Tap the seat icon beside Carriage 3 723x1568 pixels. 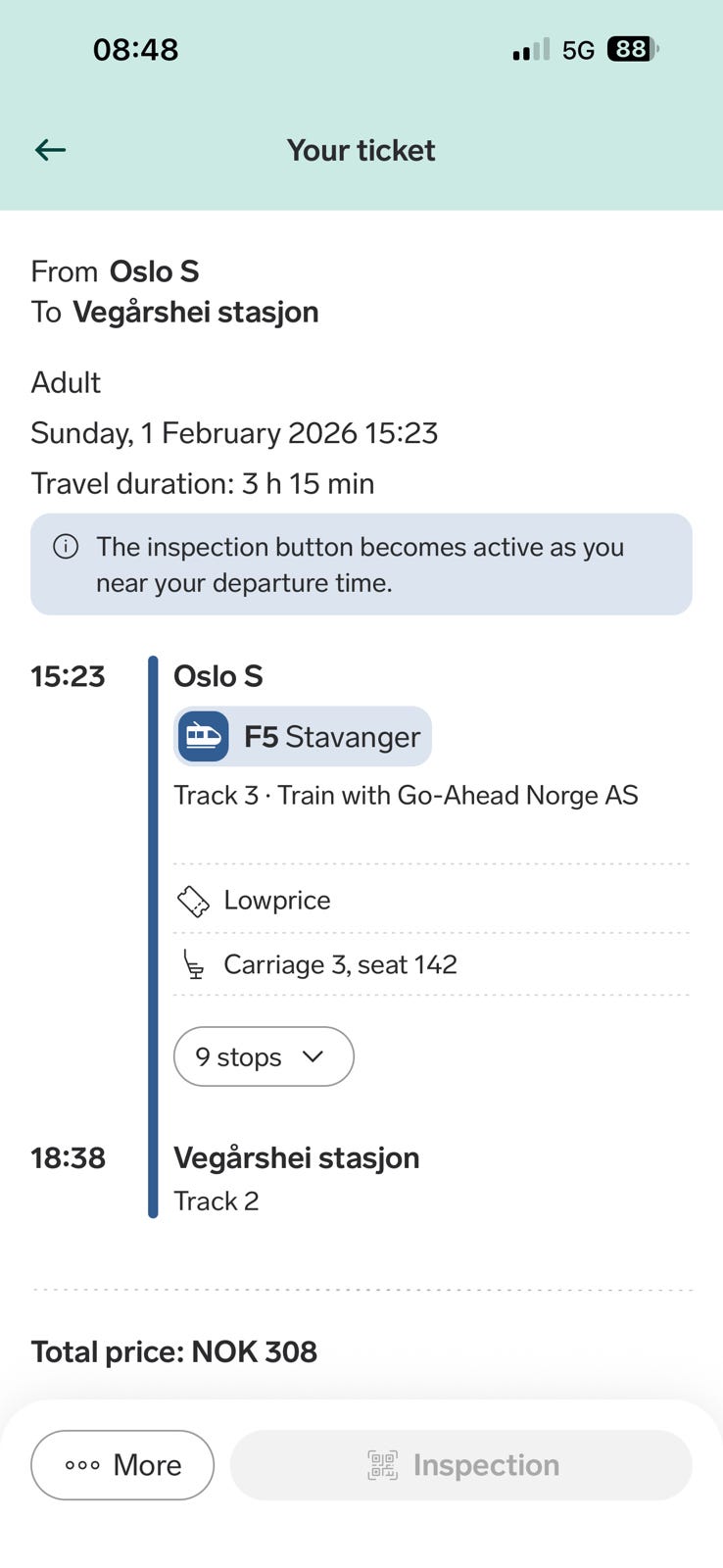(x=194, y=965)
